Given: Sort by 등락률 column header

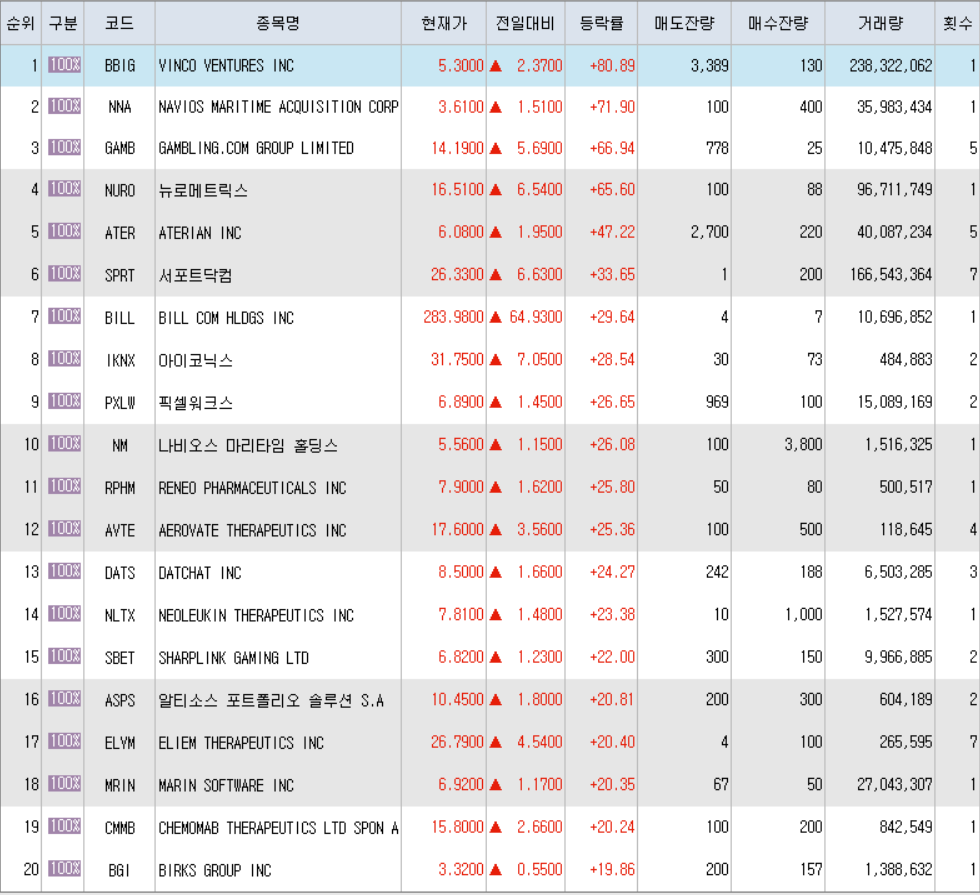Looking at the screenshot, I should coord(601,23).
